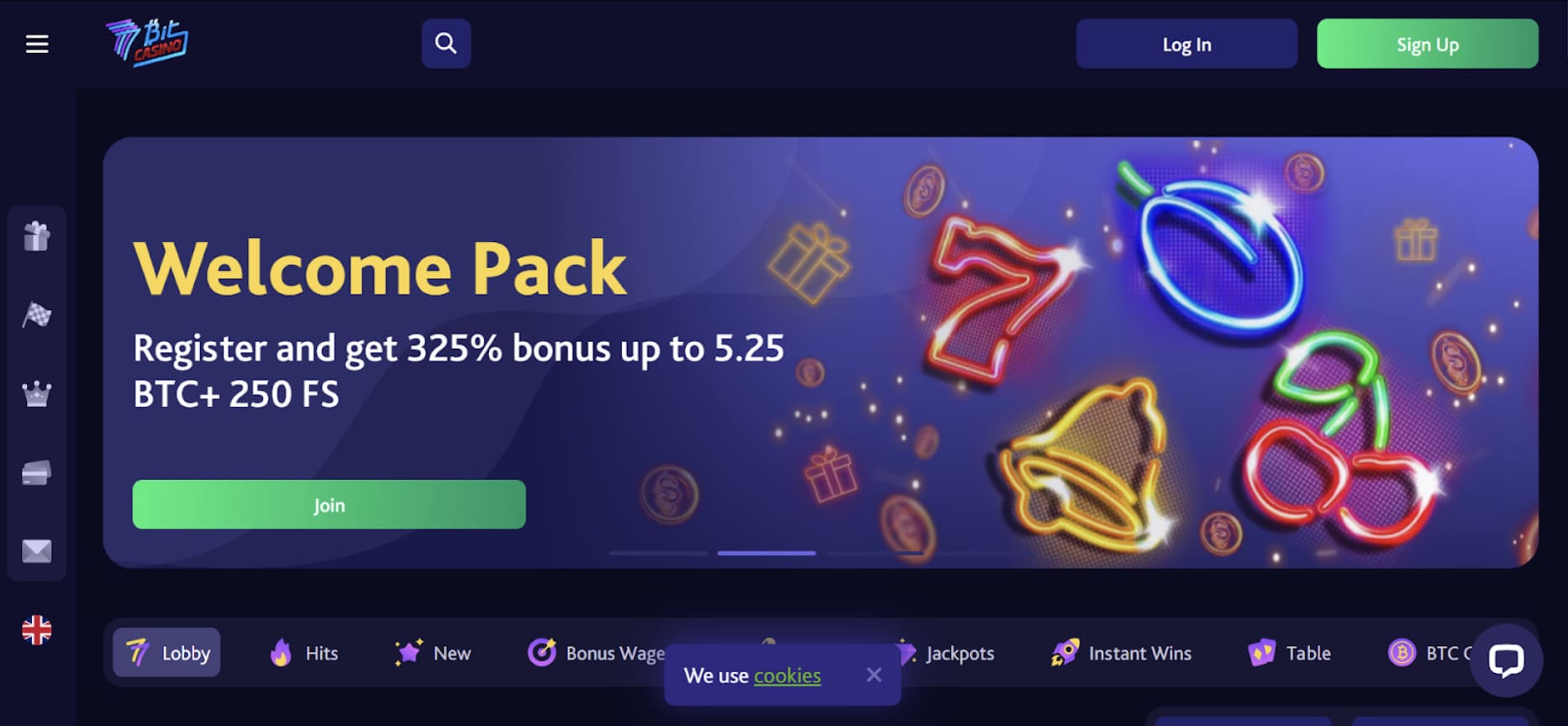Image resolution: width=1568 pixels, height=726 pixels.
Task: Open the Table games tab
Action: click(1290, 653)
